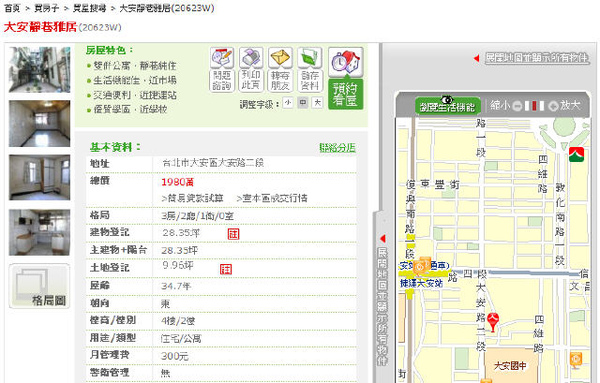Open the 格局圖 floor plan thumbnail
Screen dimensions: 600x383
pyautogui.click(x=39, y=286)
